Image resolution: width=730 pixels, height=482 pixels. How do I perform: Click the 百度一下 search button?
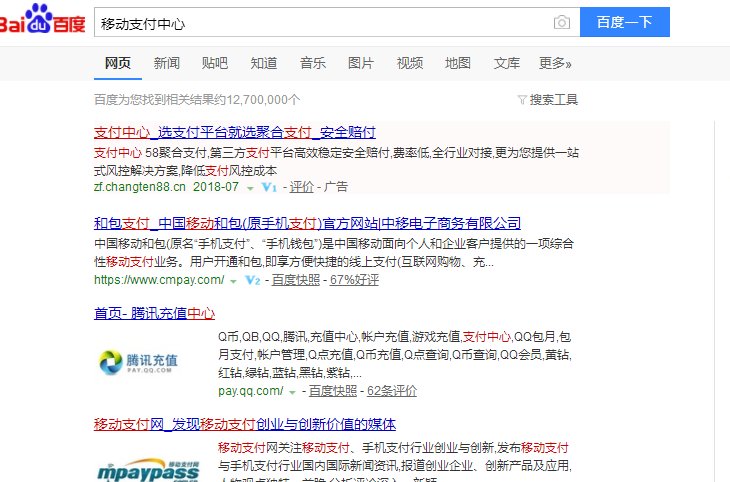[625, 22]
